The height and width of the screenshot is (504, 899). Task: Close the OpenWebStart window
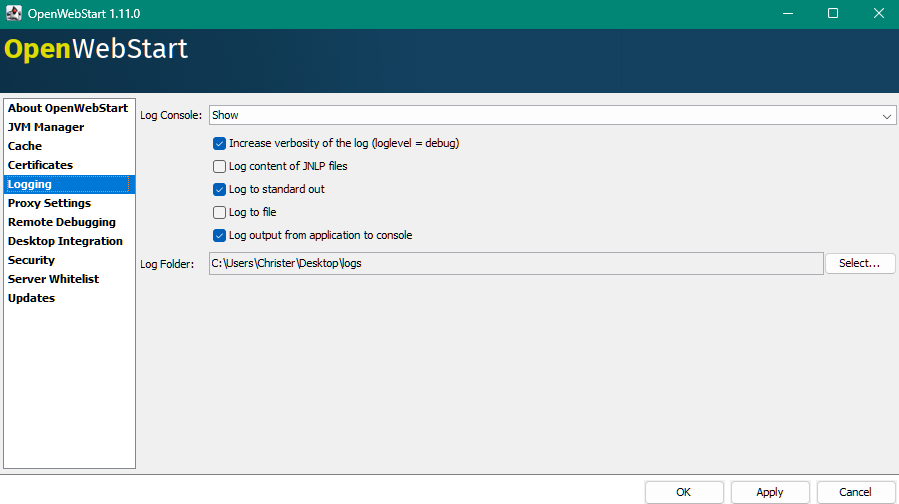click(878, 13)
